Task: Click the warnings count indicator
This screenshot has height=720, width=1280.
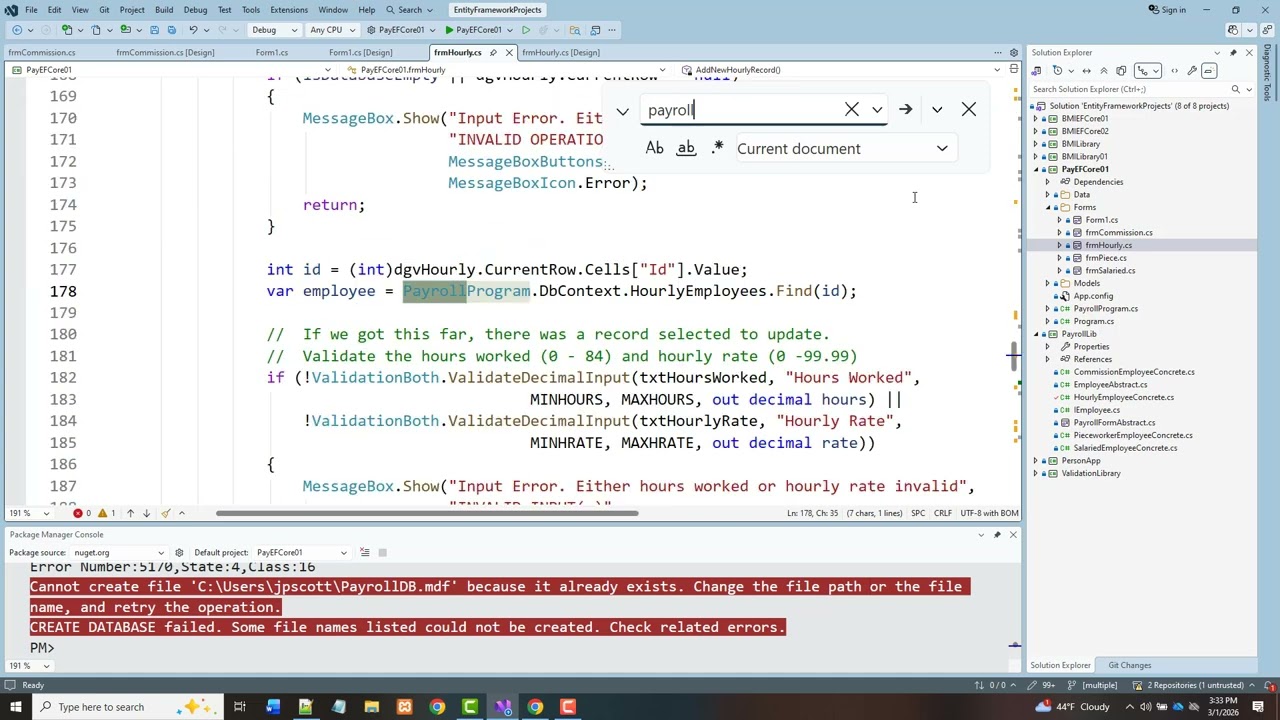Action: click(106, 513)
